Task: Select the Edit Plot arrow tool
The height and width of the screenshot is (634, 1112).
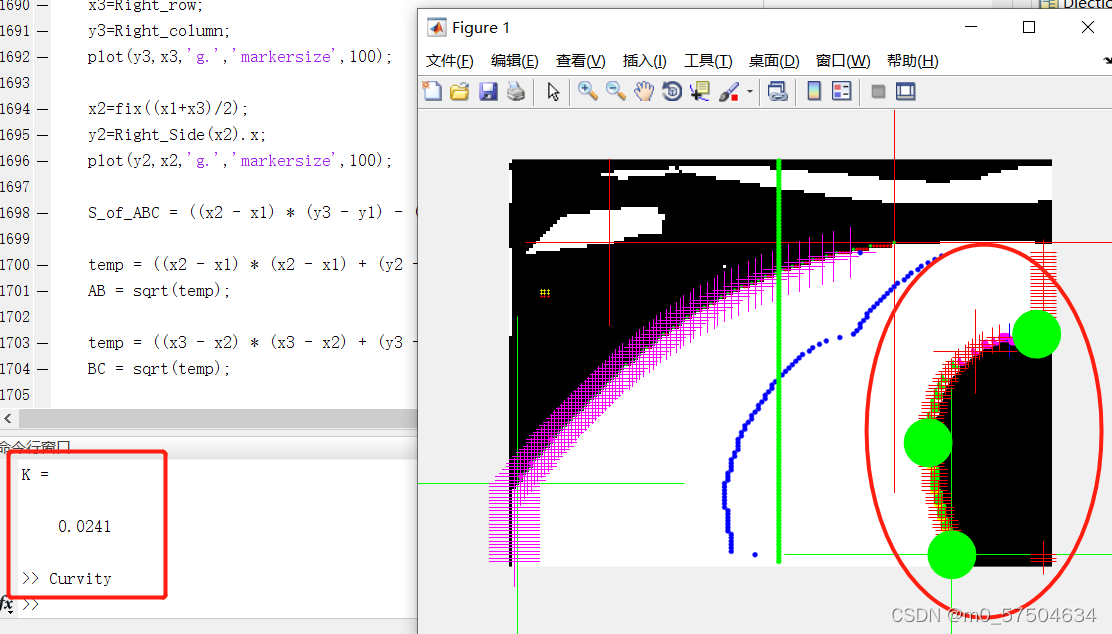Action: click(x=553, y=91)
